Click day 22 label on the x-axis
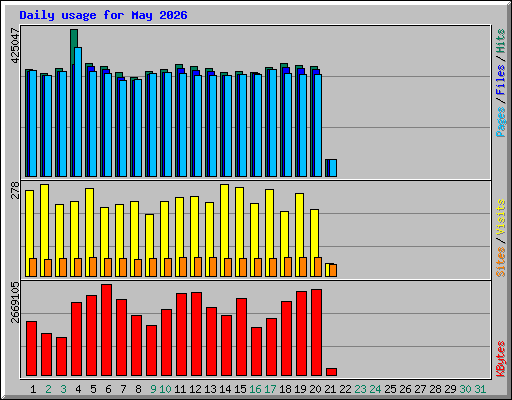The width and height of the screenshot is (512, 400). click(345, 389)
